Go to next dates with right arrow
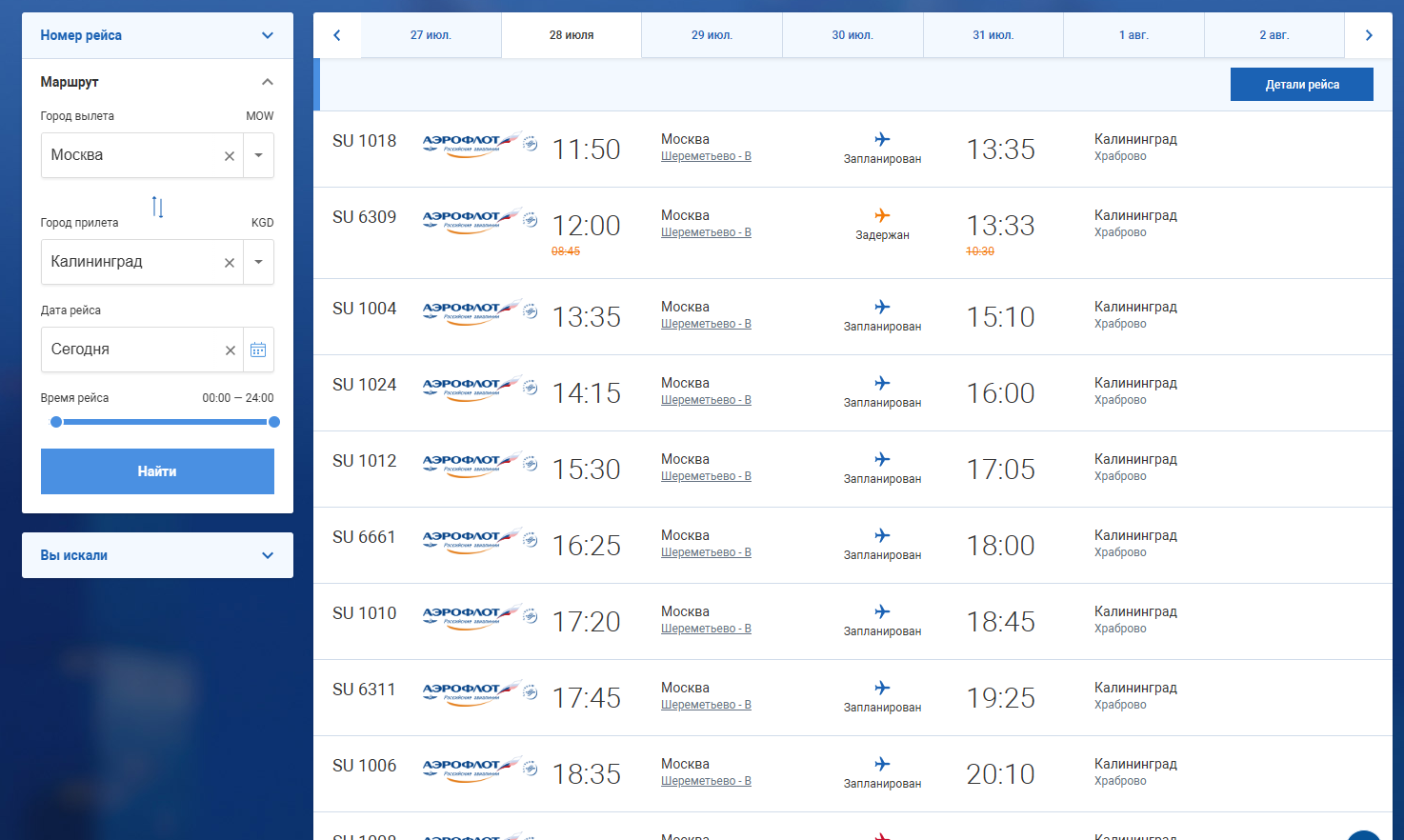This screenshot has width=1404, height=840. point(1369,35)
